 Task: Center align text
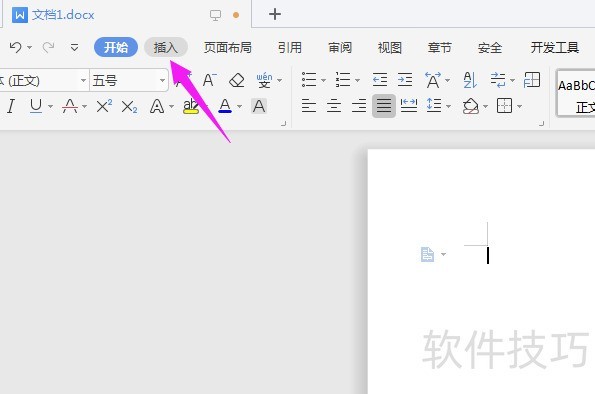click(x=334, y=106)
